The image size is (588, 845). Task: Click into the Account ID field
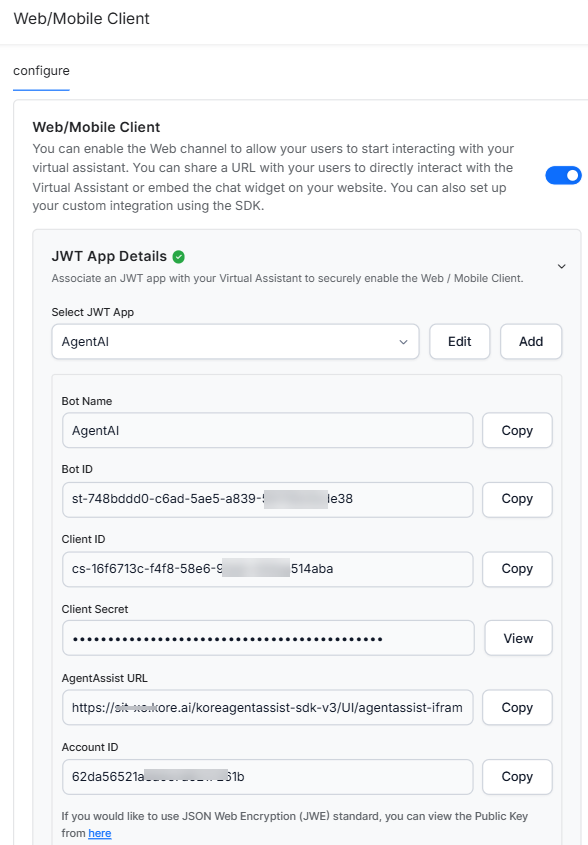tap(268, 777)
